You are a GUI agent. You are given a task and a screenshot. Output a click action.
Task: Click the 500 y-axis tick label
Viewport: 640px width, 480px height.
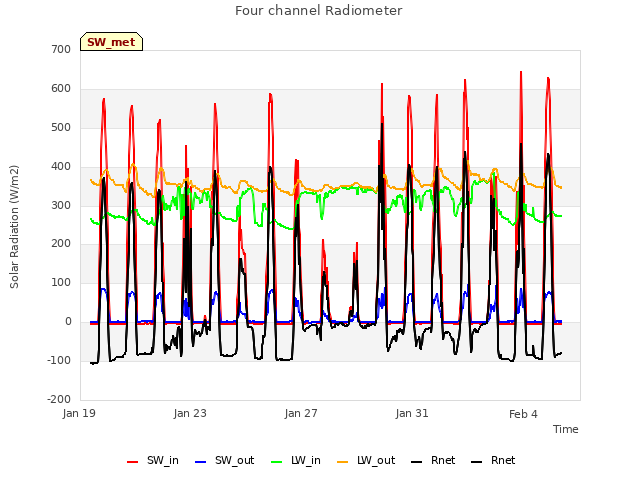61,127
